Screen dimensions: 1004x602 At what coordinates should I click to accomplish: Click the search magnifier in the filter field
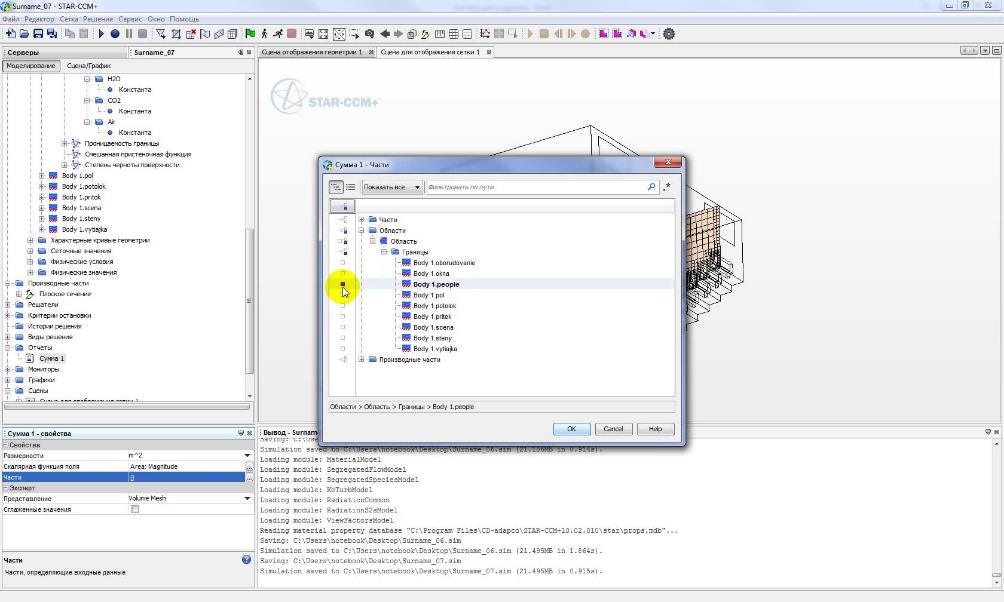651,187
